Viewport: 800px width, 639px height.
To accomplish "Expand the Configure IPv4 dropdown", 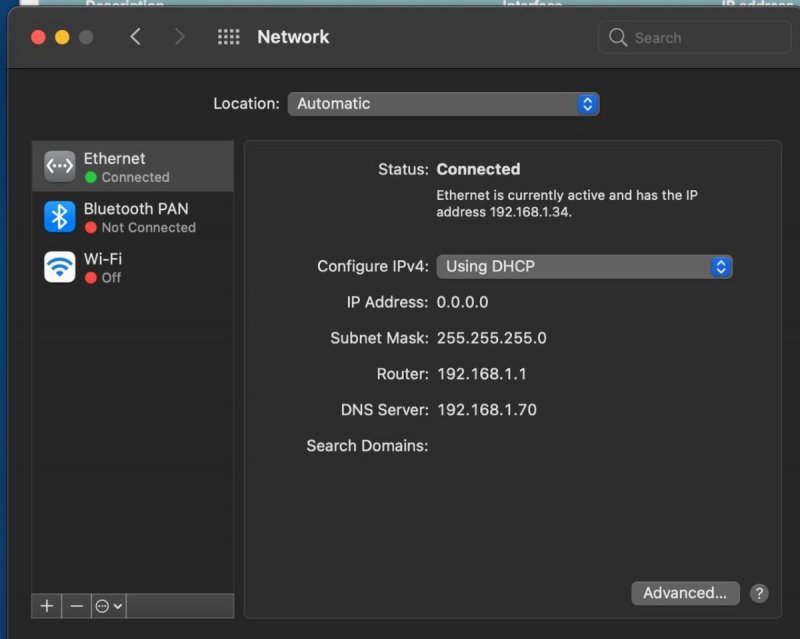I will click(x=584, y=266).
